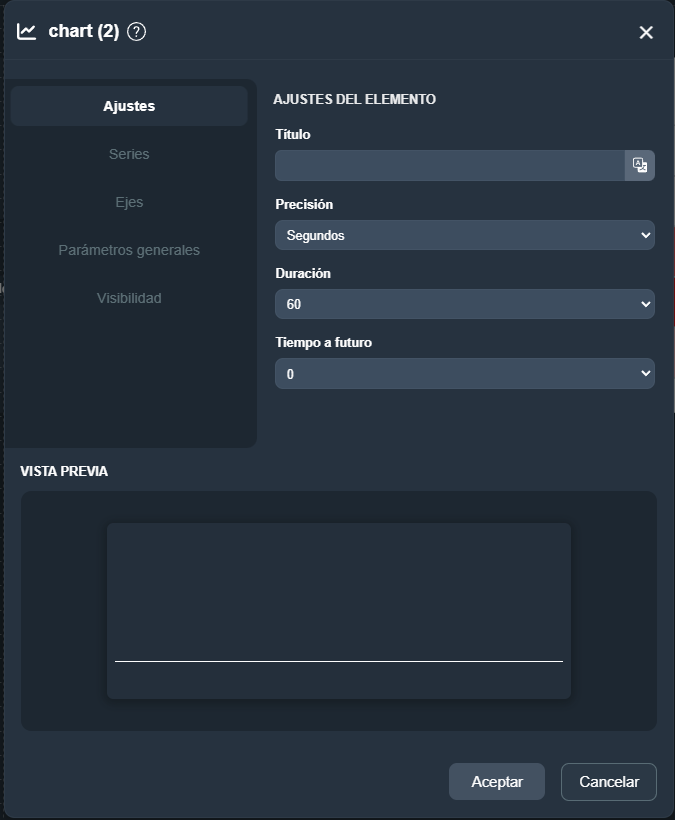Image resolution: width=675 pixels, height=820 pixels.
Task: Click the Tiempo a futuro field label
Action: tap(323, 342)
